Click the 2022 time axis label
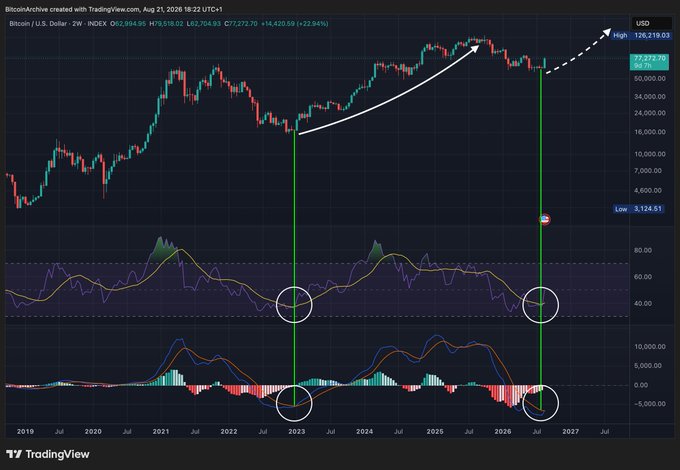The height and width of the screenshot is (470, 680). [229, 431]
